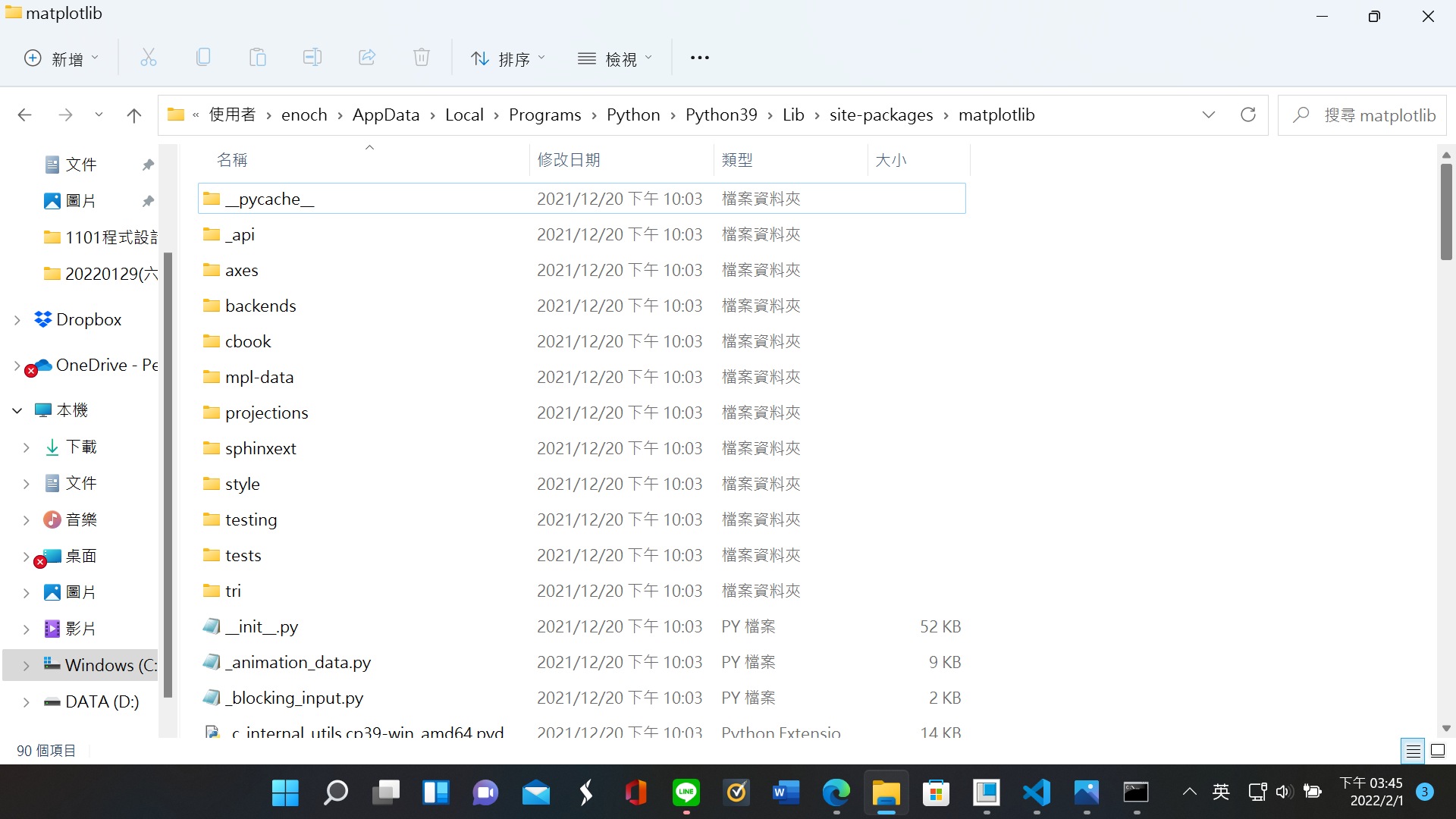
Task: Open Visual Studio Code from the taskbar
Action: (1037, 792)
